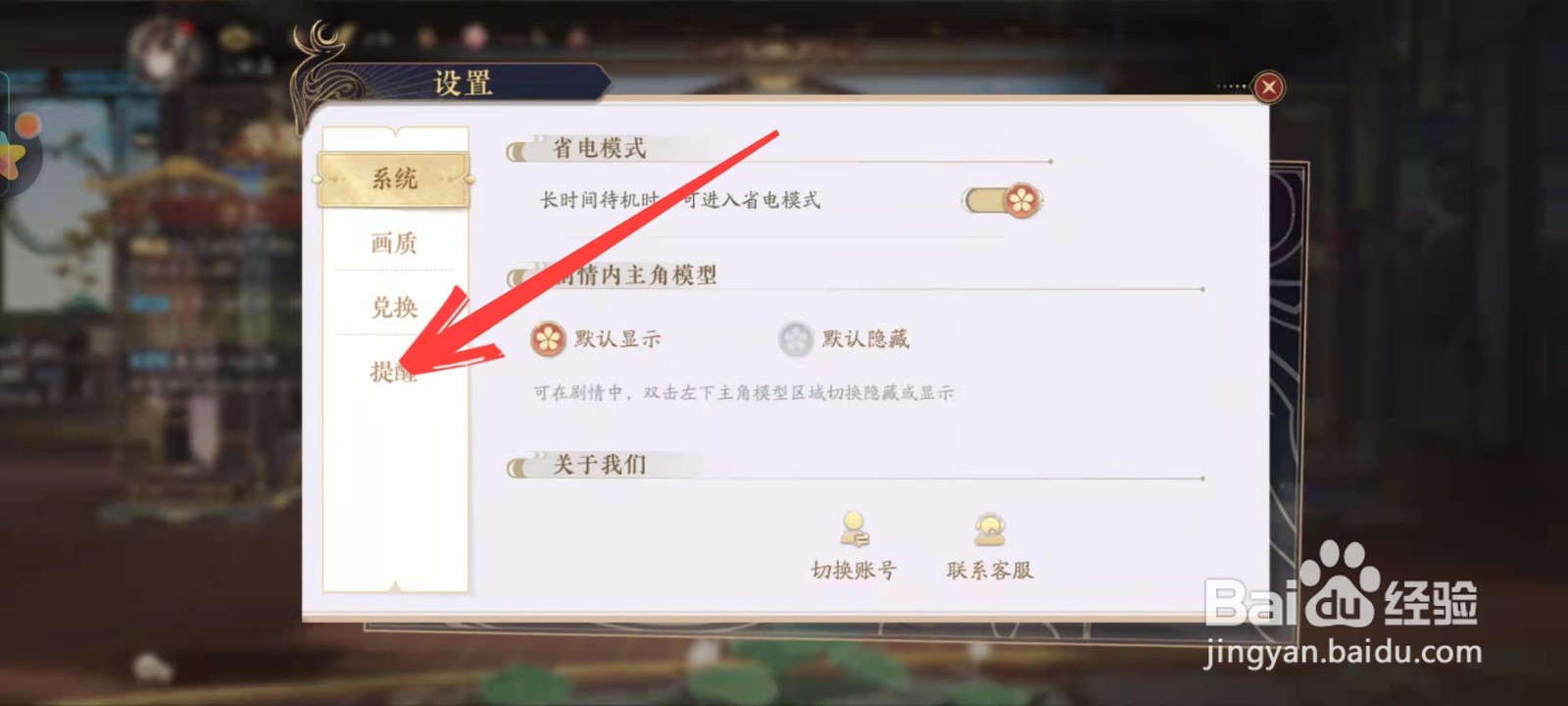Select the 默认隐藏 radio option

[x=844, y=339]
